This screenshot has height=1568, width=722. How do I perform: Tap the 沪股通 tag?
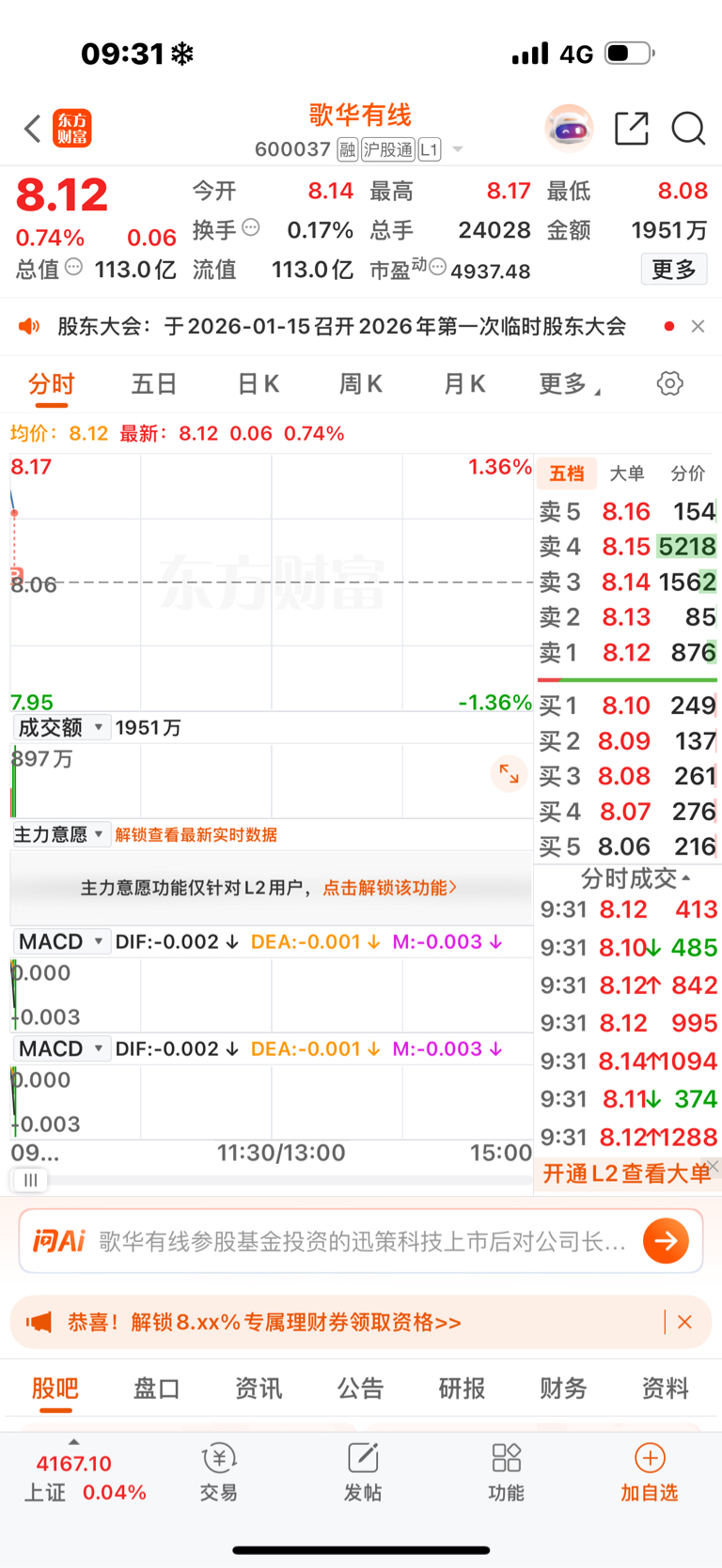coord(387,149)
